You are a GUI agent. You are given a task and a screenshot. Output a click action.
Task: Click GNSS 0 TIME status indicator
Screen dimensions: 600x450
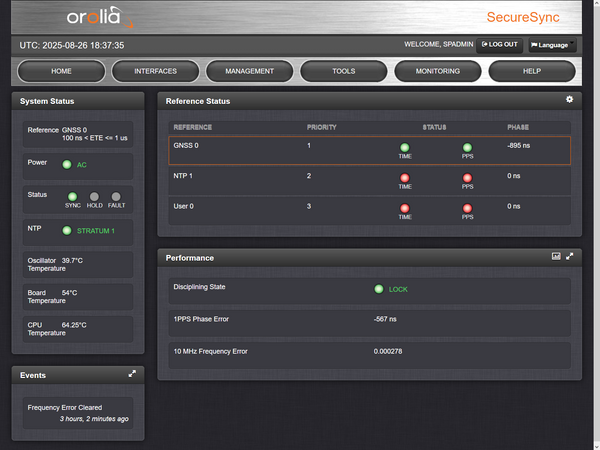404,147
